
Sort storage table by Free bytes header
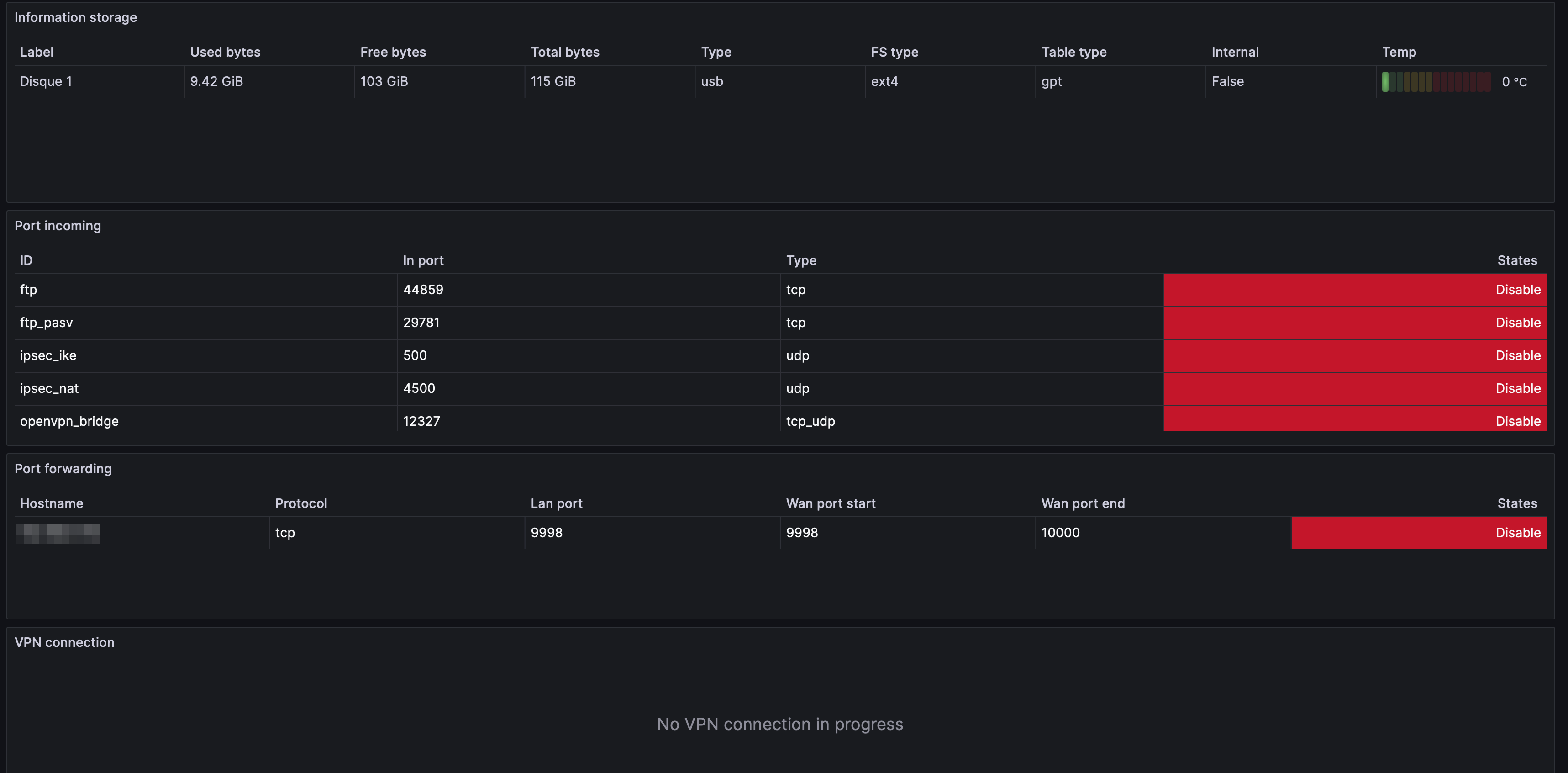[x=393, y=52]
